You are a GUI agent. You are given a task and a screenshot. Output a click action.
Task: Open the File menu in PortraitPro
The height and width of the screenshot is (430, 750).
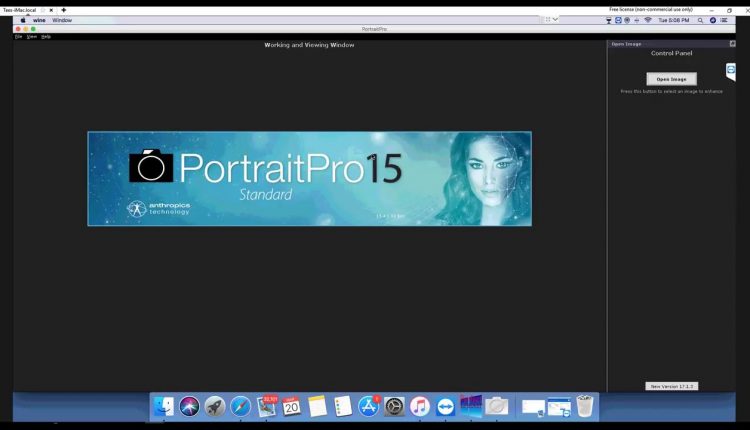coord(18,36)
